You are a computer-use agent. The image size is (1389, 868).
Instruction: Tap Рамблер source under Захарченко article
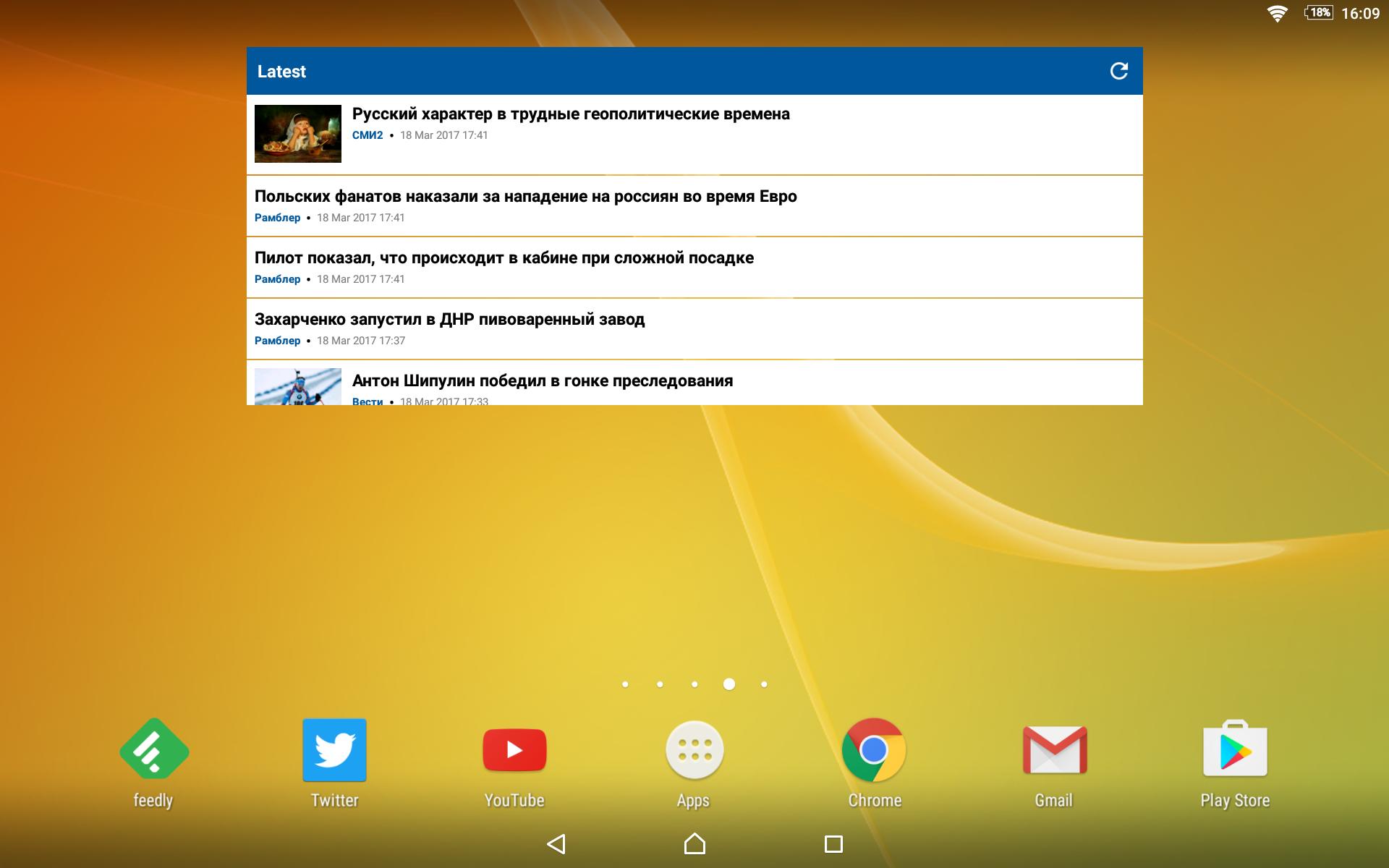pos(277,341)
